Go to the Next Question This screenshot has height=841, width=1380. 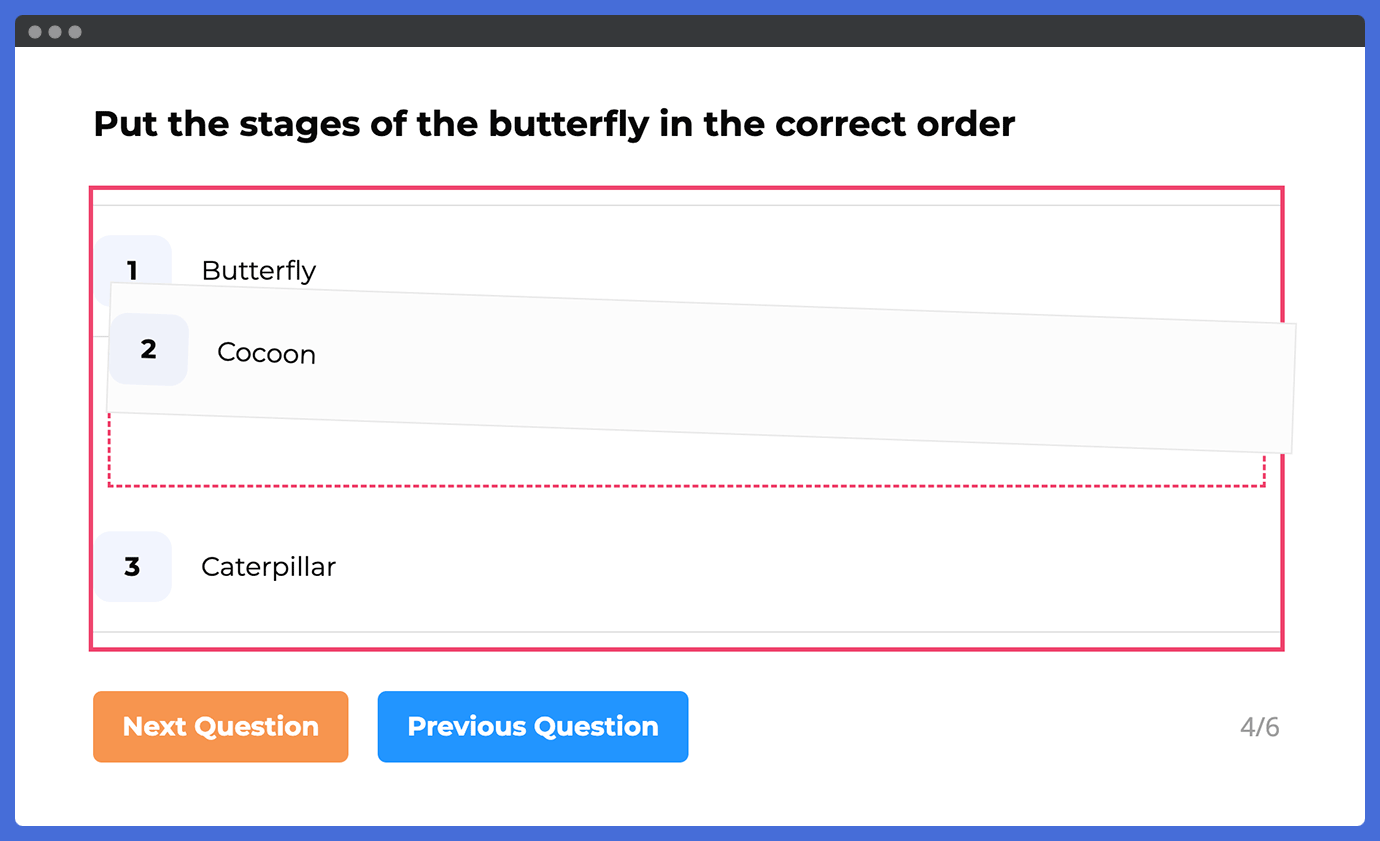221,727
